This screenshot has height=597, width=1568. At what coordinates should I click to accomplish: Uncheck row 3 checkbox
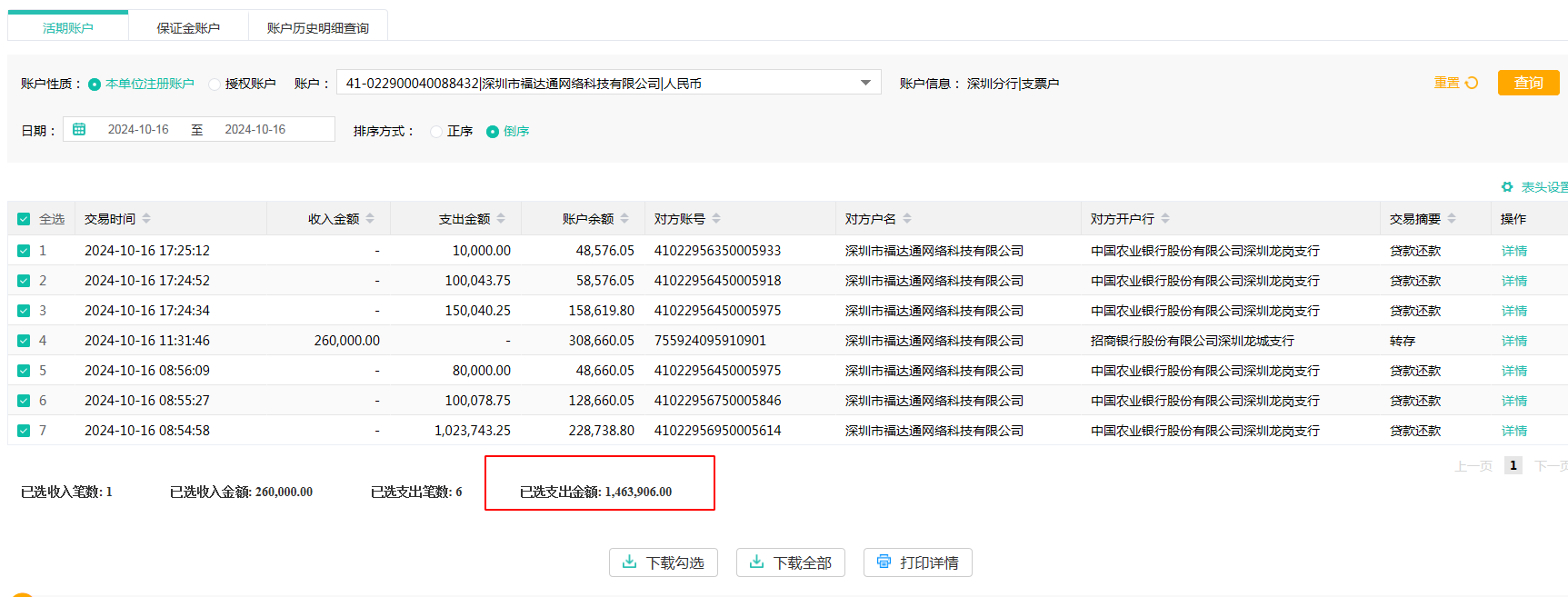[x=24, y=311]
